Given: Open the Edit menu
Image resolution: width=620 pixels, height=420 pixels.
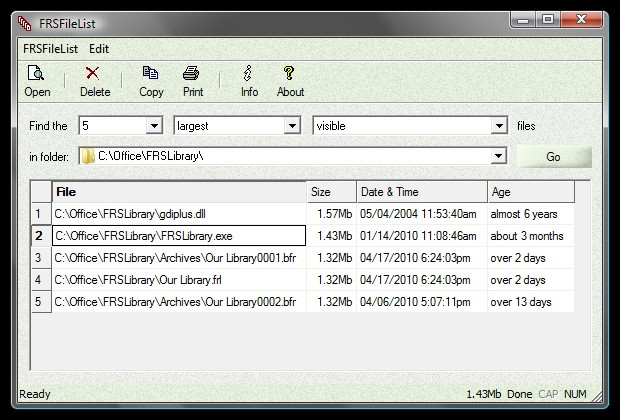Looking at the screenshot, I should point(99,49).
